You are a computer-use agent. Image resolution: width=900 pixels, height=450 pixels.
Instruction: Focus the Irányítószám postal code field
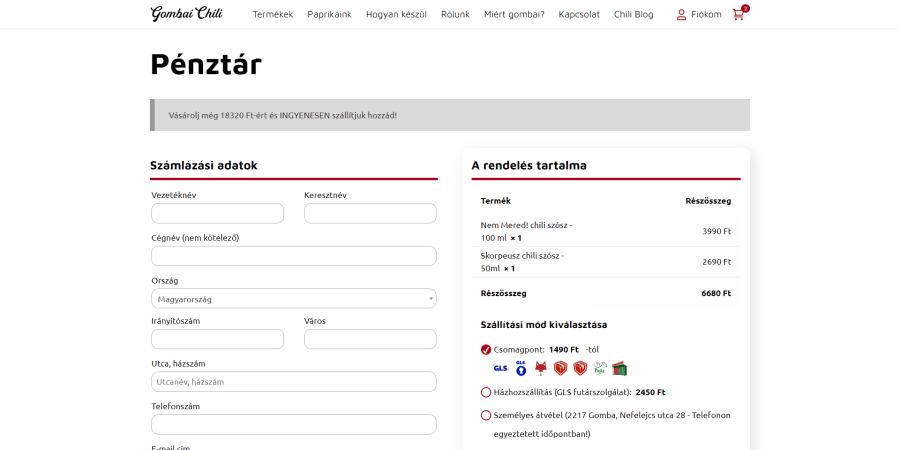[x=218, y=339]
